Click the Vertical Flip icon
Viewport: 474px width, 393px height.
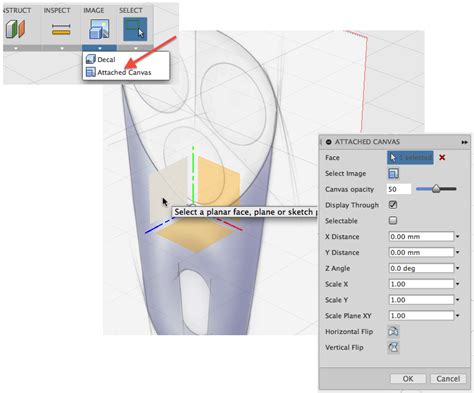(x=393, y=347)
